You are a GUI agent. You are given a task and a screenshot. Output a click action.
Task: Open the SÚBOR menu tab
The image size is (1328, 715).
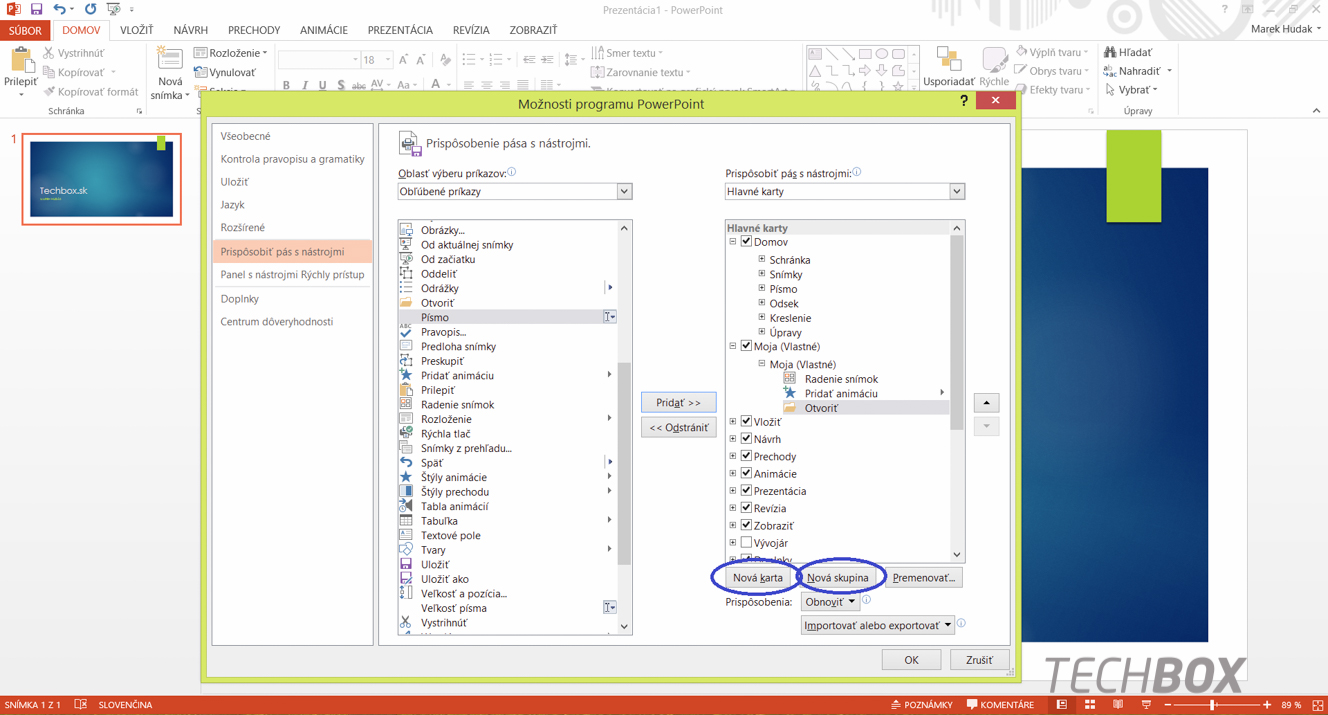[25, 30]
